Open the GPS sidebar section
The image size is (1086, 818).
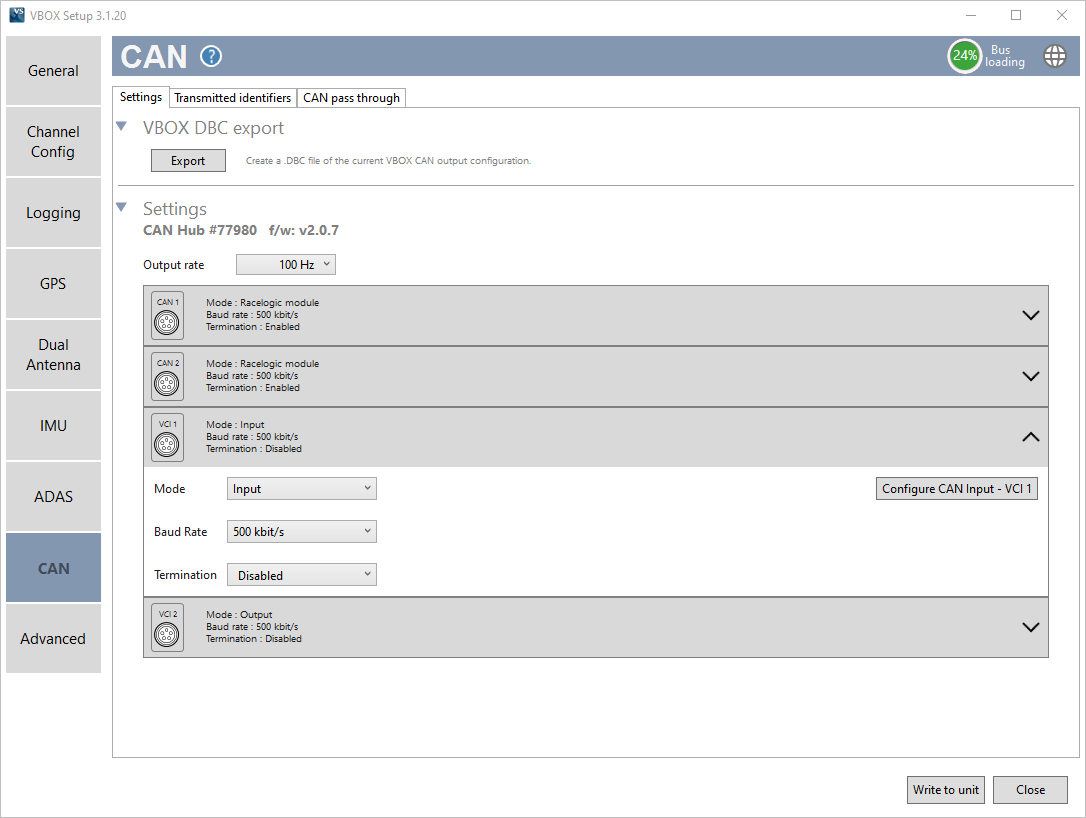pos(53,284)
